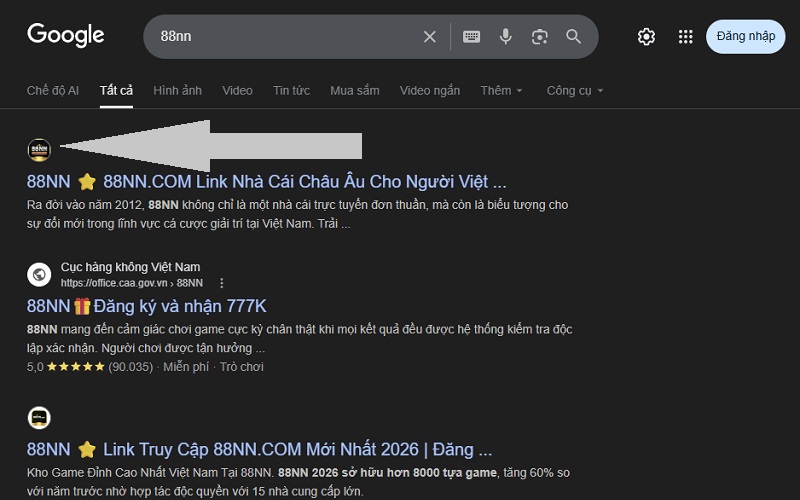
Task: Open the Video ngắn tab
Action: [430, 91]
